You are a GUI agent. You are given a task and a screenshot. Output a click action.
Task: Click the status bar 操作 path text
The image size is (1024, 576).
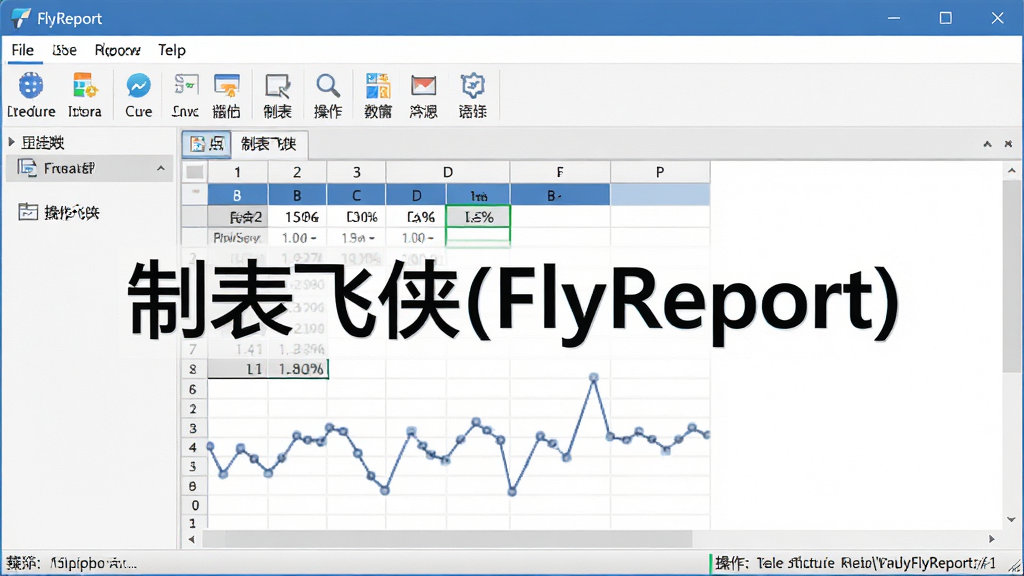(x=856, y=563)
